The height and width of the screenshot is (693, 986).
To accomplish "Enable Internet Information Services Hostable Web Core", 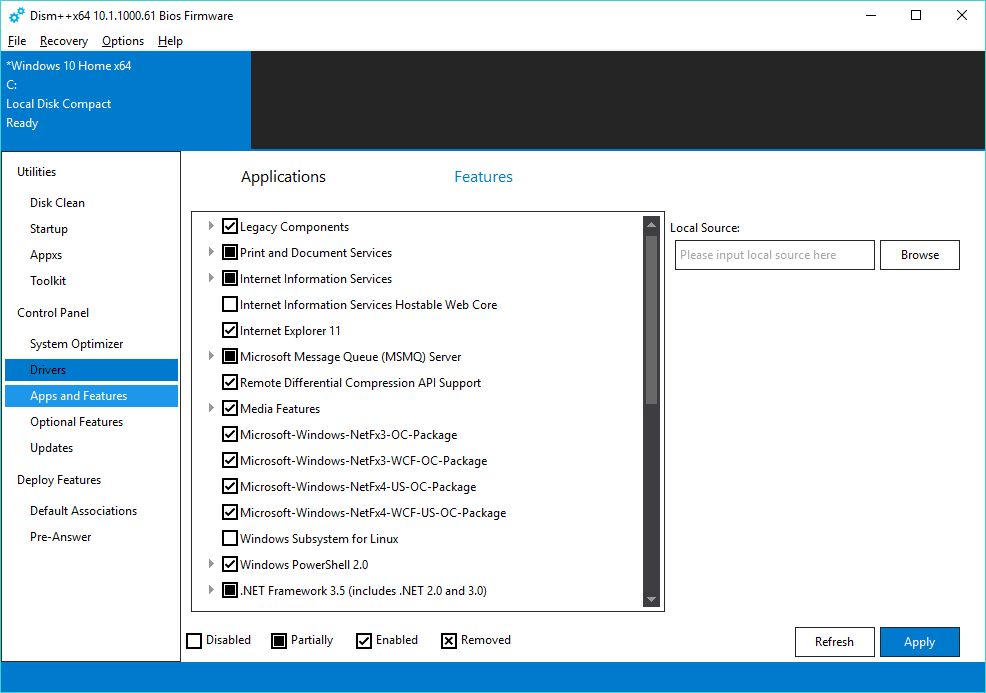I will click(x=230, y=304).
